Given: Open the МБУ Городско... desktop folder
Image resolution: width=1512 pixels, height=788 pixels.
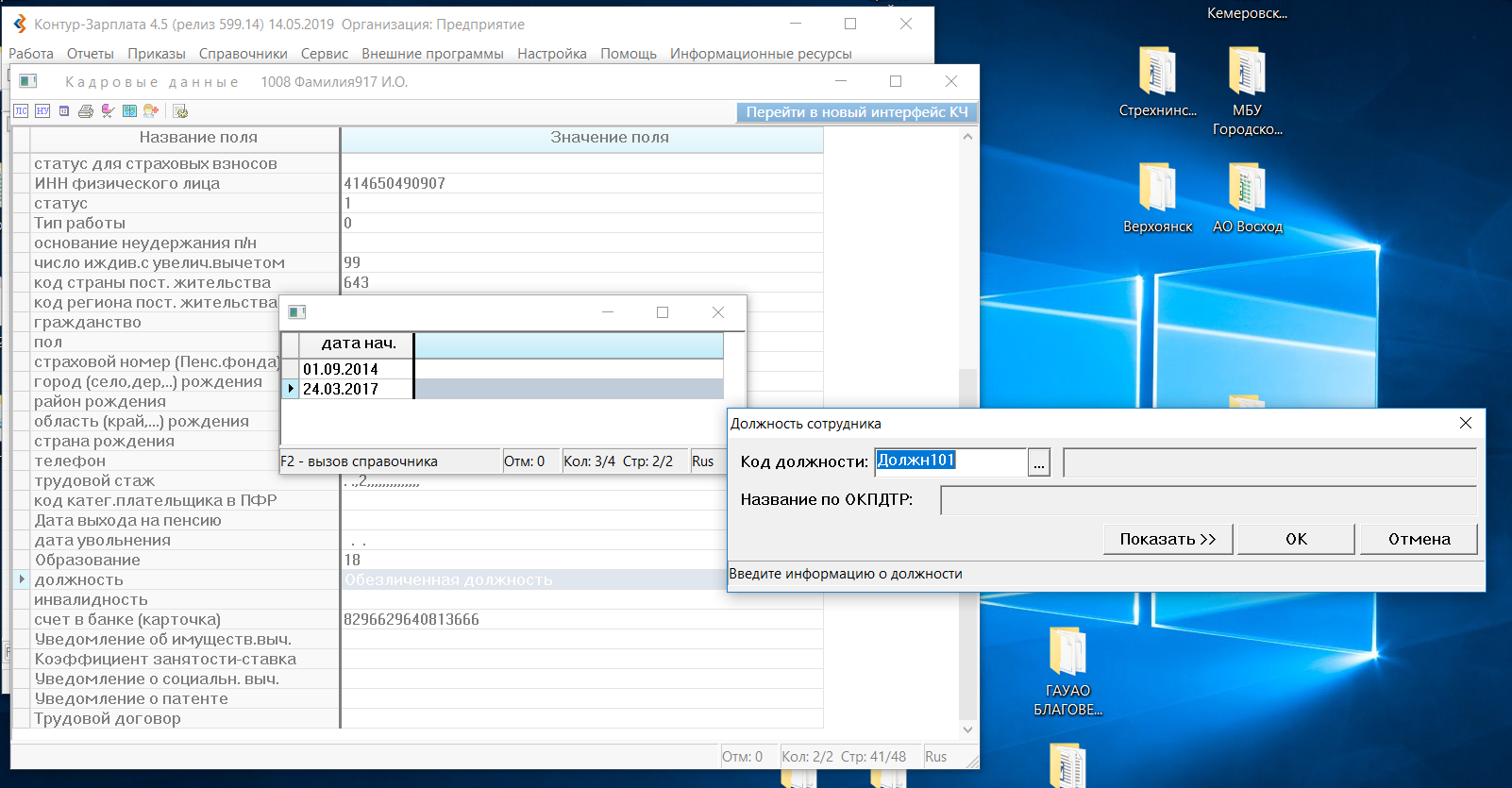Looking at the screenshot, I should click(x=1247, y=92).
